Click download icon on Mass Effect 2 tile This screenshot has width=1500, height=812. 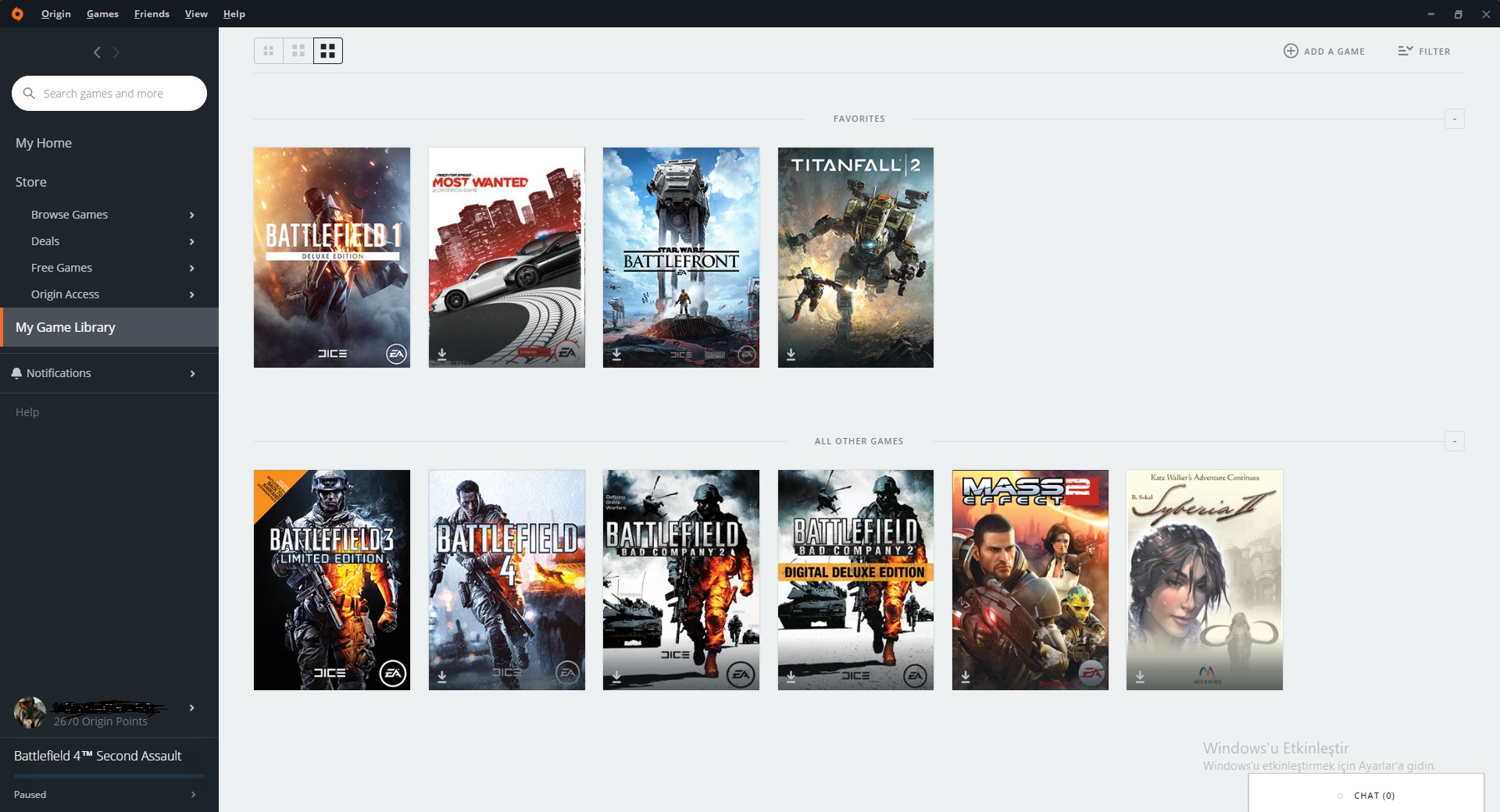pyautogui.click(x=966, y=677)
